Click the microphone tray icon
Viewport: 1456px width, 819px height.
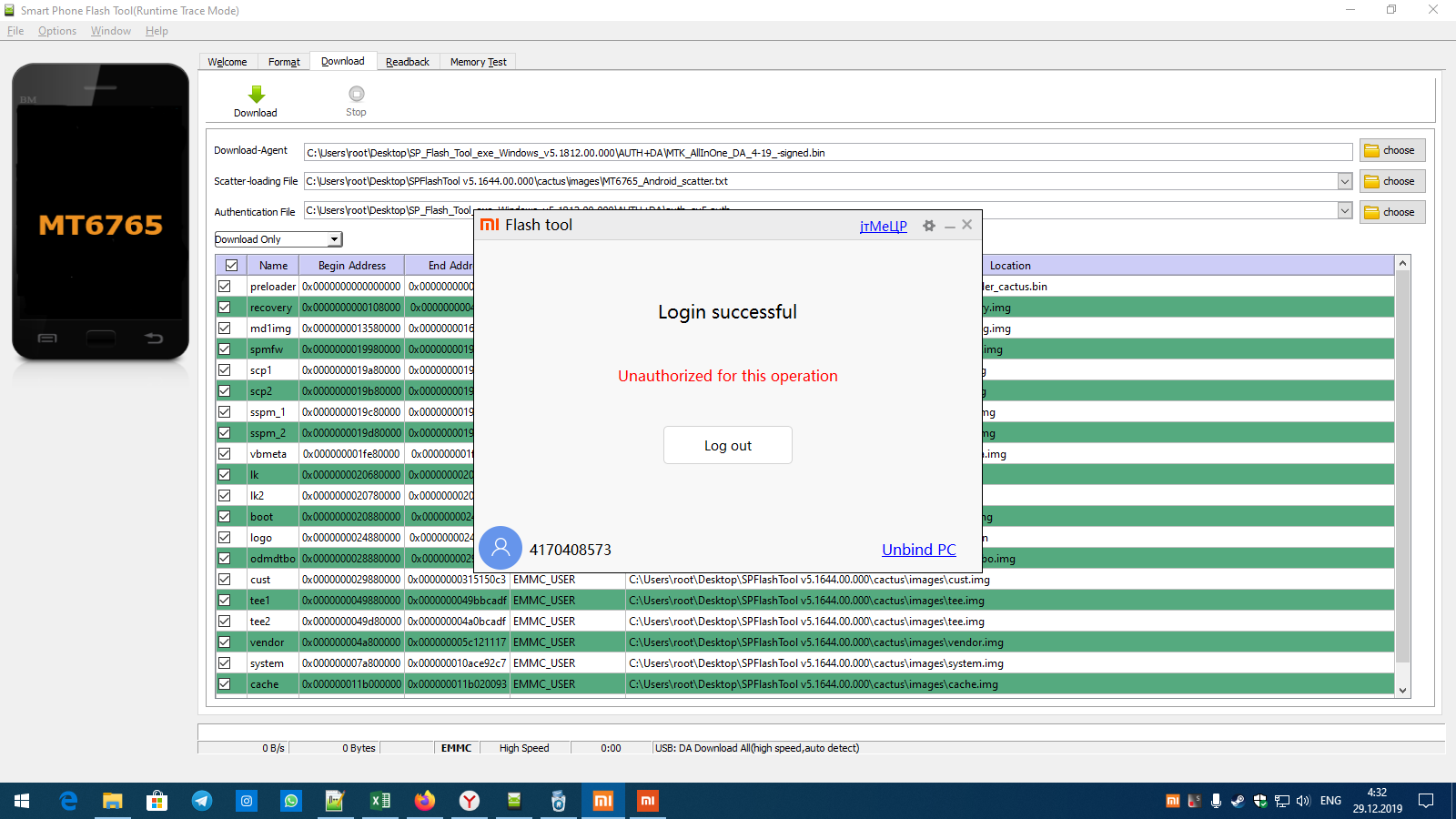point(1216,801)
